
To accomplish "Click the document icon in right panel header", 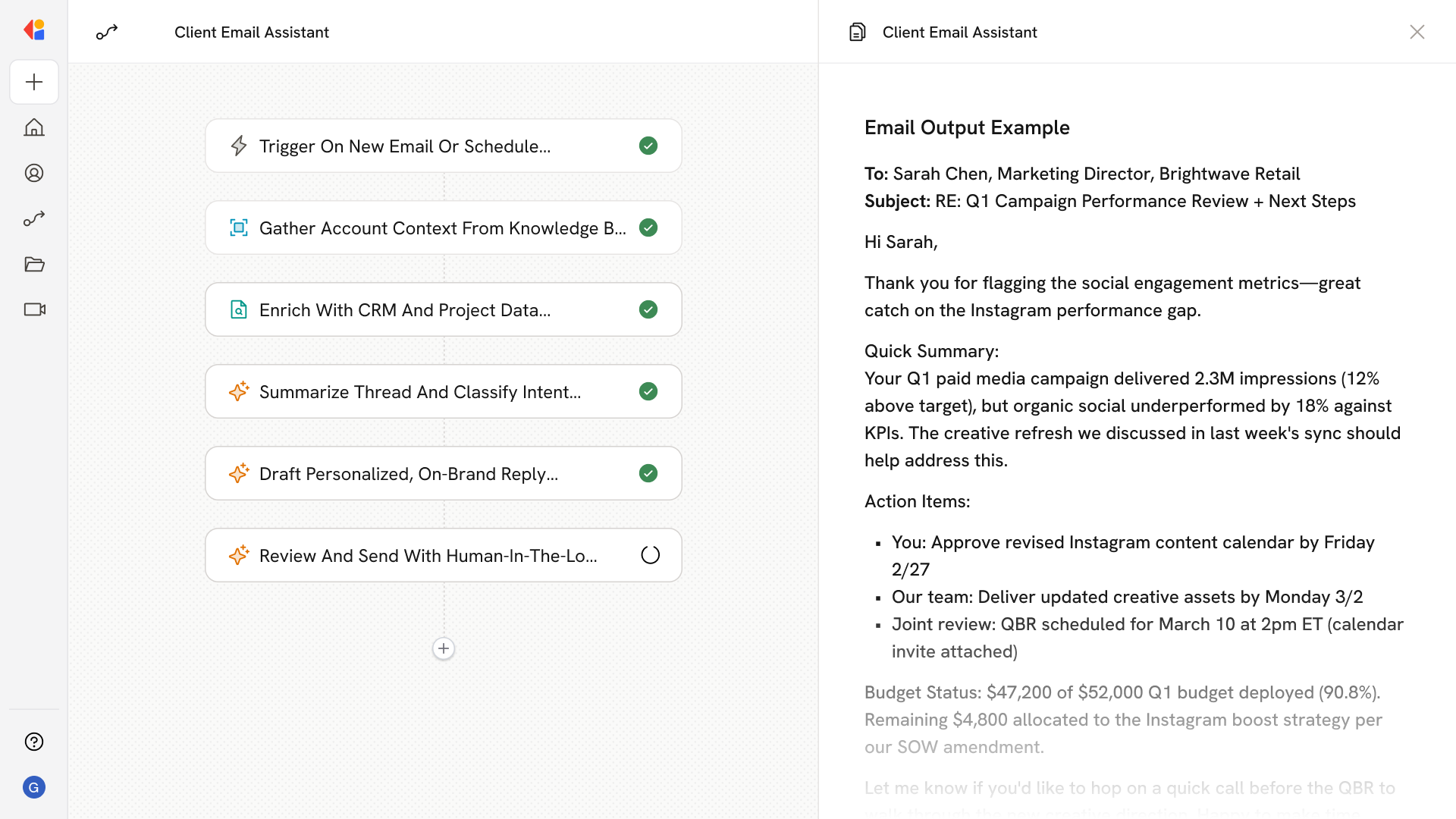I will click(858, 32).
